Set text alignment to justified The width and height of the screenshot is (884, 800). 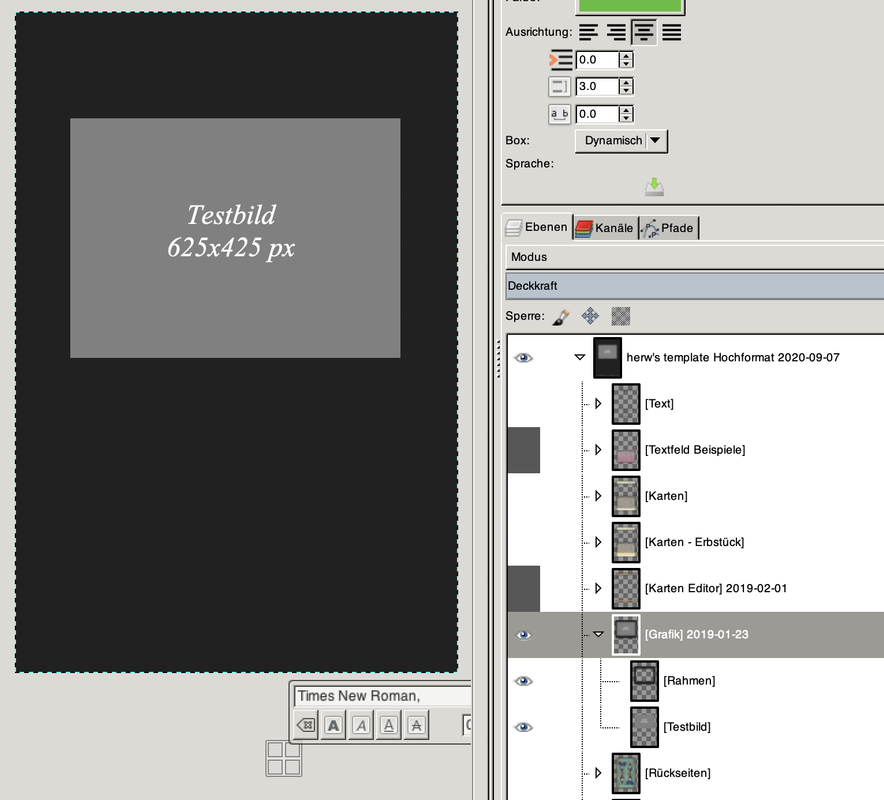(x=671, y=32)
